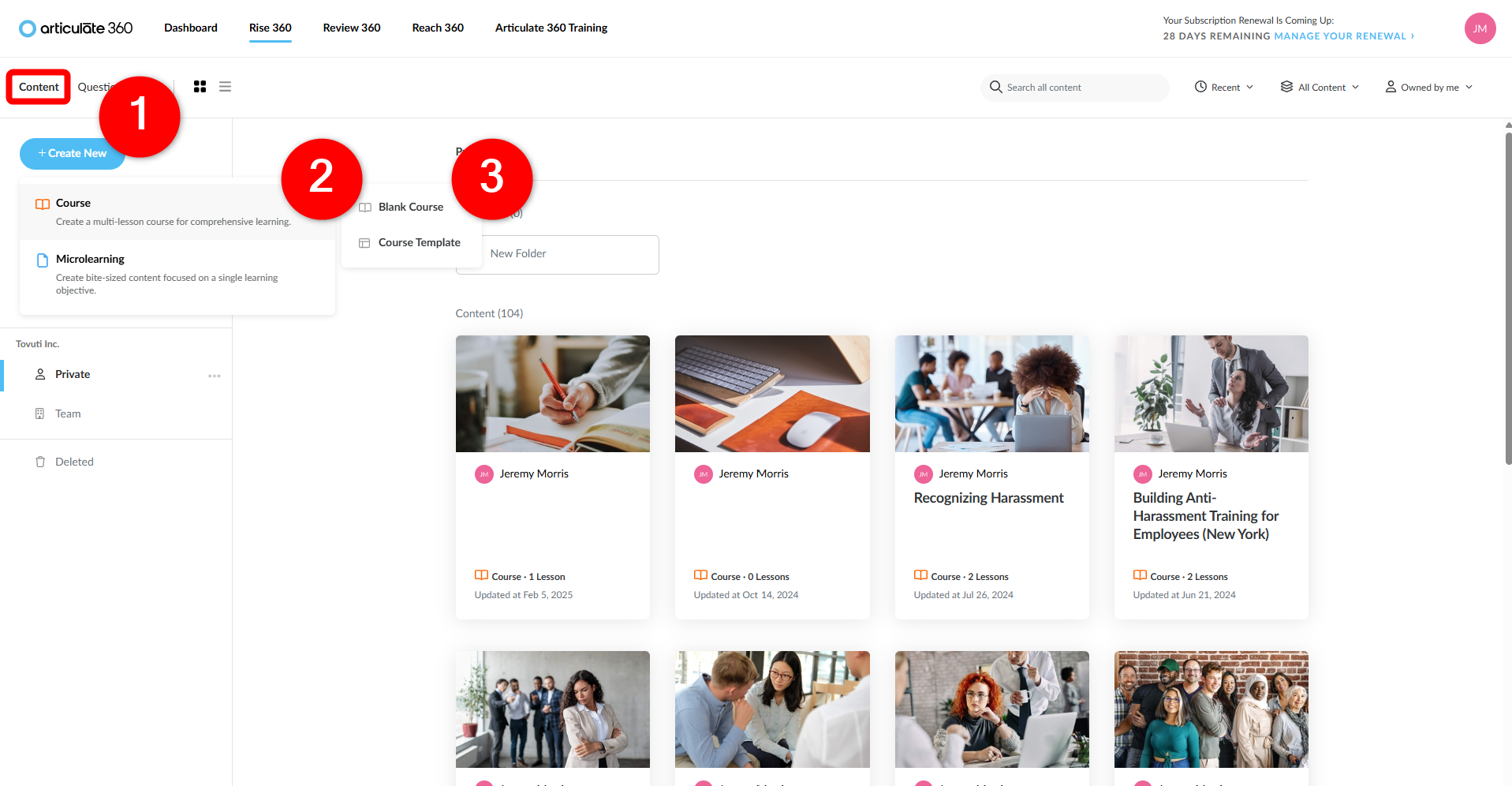Click the three-dot menu beside Private
1512x786 pixels.
[215, 376]
